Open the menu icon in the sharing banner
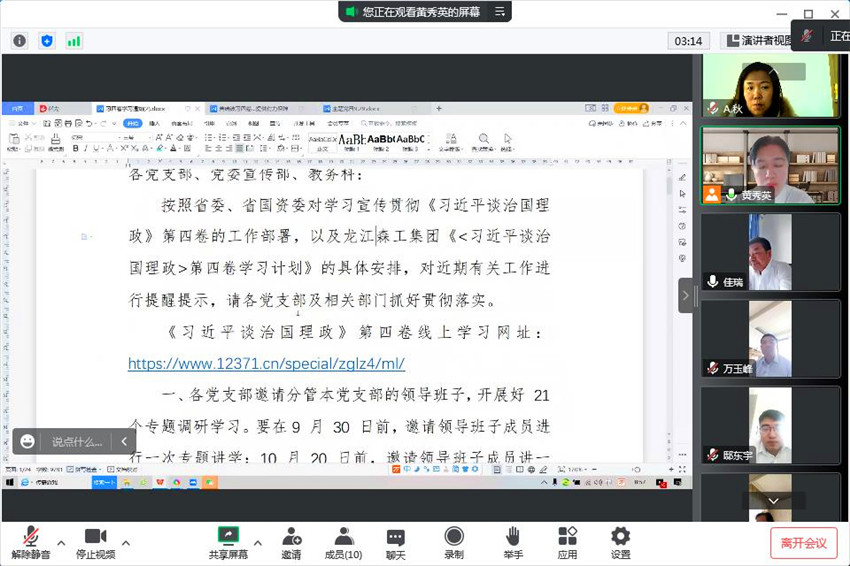Viewport: 850px width, 566px height. point(500,11)
